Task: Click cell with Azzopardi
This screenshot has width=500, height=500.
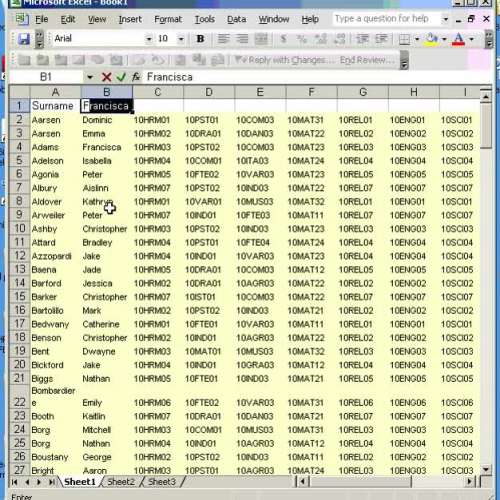Action: click(55, 256)
